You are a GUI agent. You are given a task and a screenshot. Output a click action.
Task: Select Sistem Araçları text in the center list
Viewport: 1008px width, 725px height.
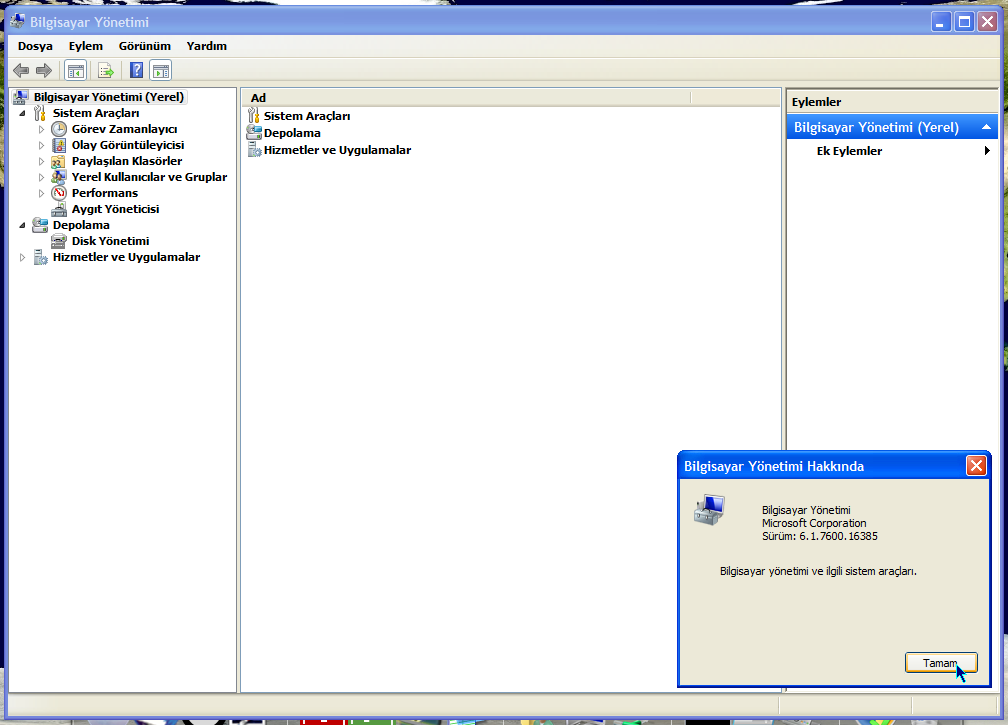[x=307, y=116]
